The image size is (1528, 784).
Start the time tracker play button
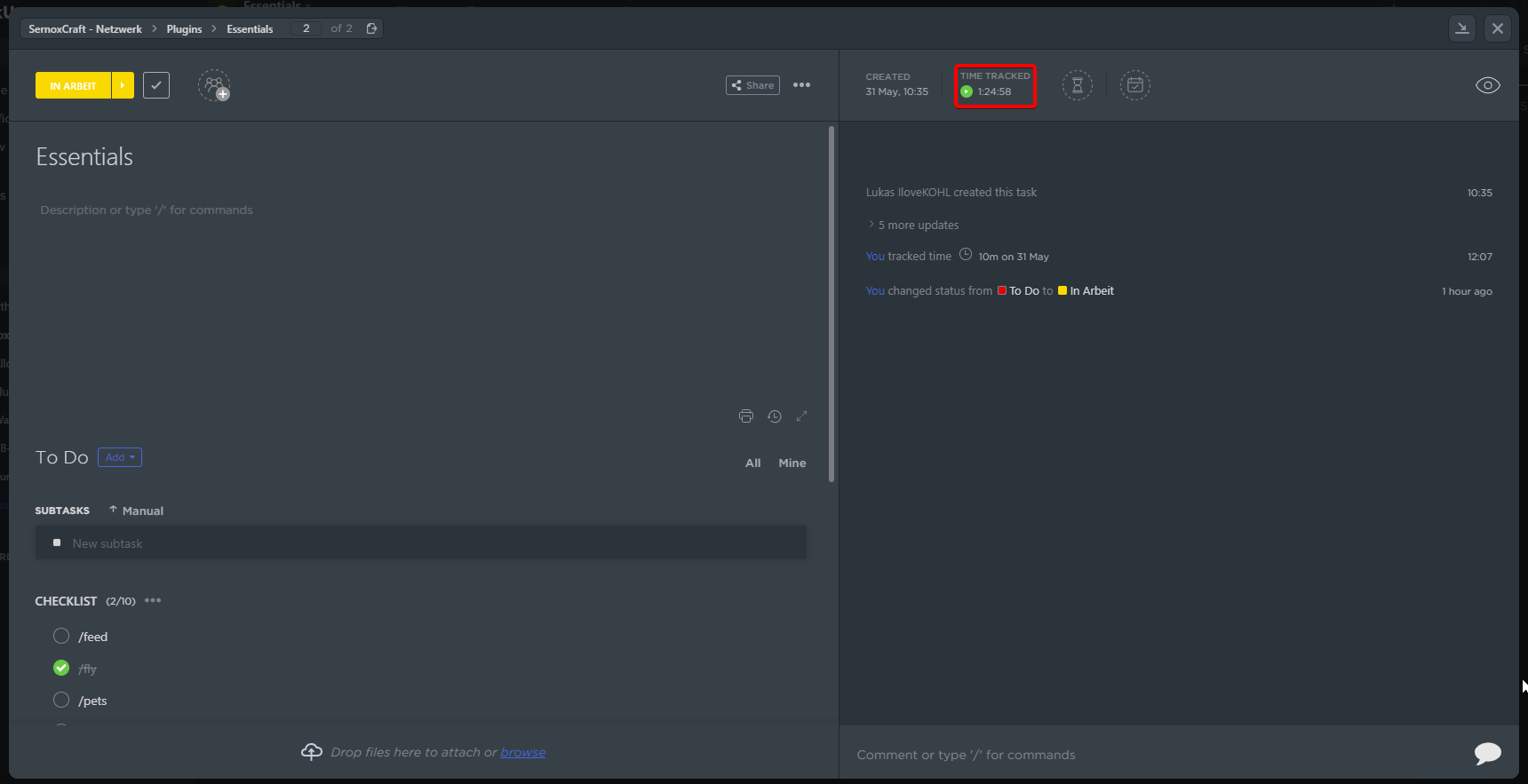click(967, 91)
